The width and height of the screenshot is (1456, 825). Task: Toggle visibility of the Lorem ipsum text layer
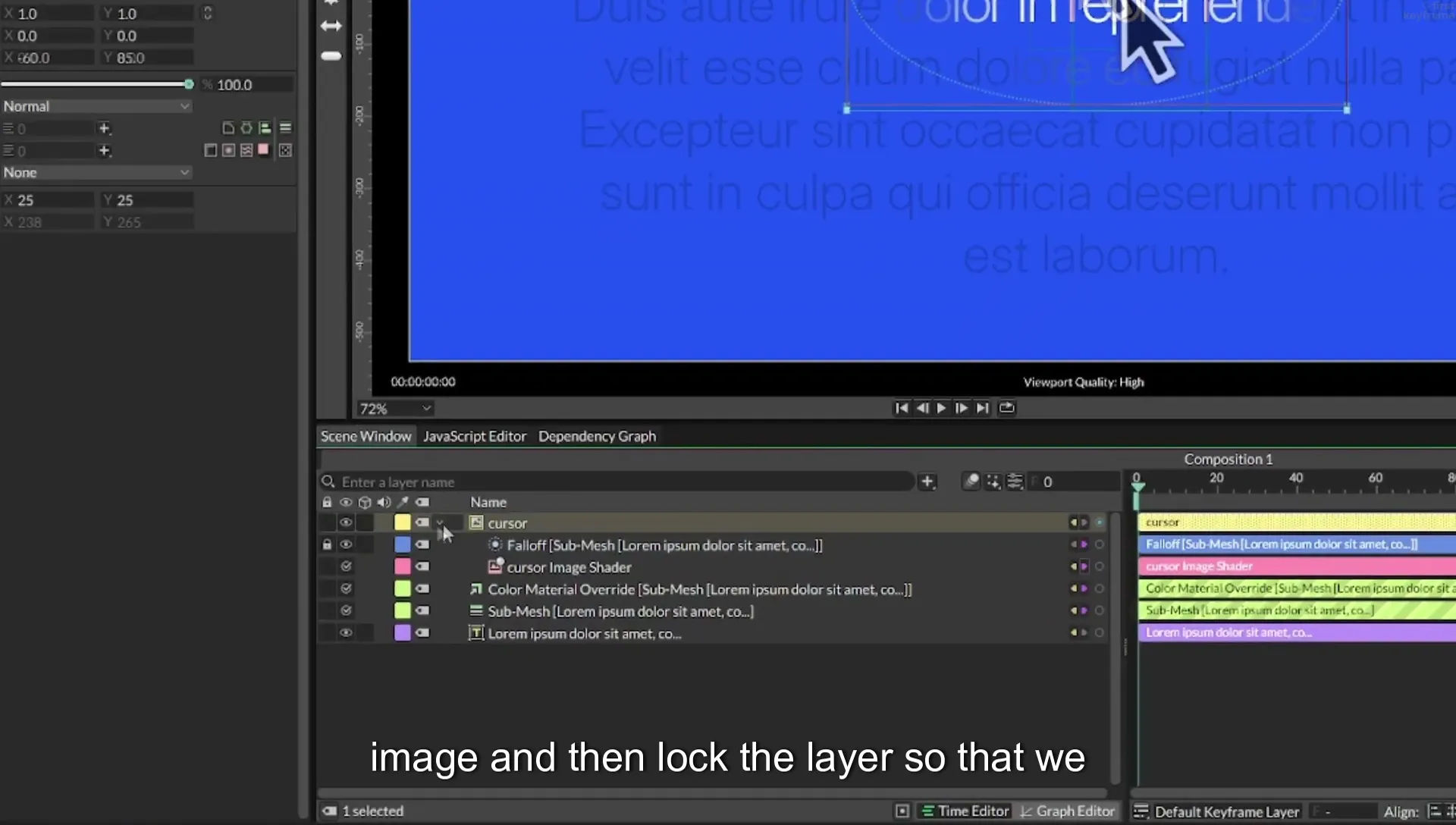click(x=346, y=632)
